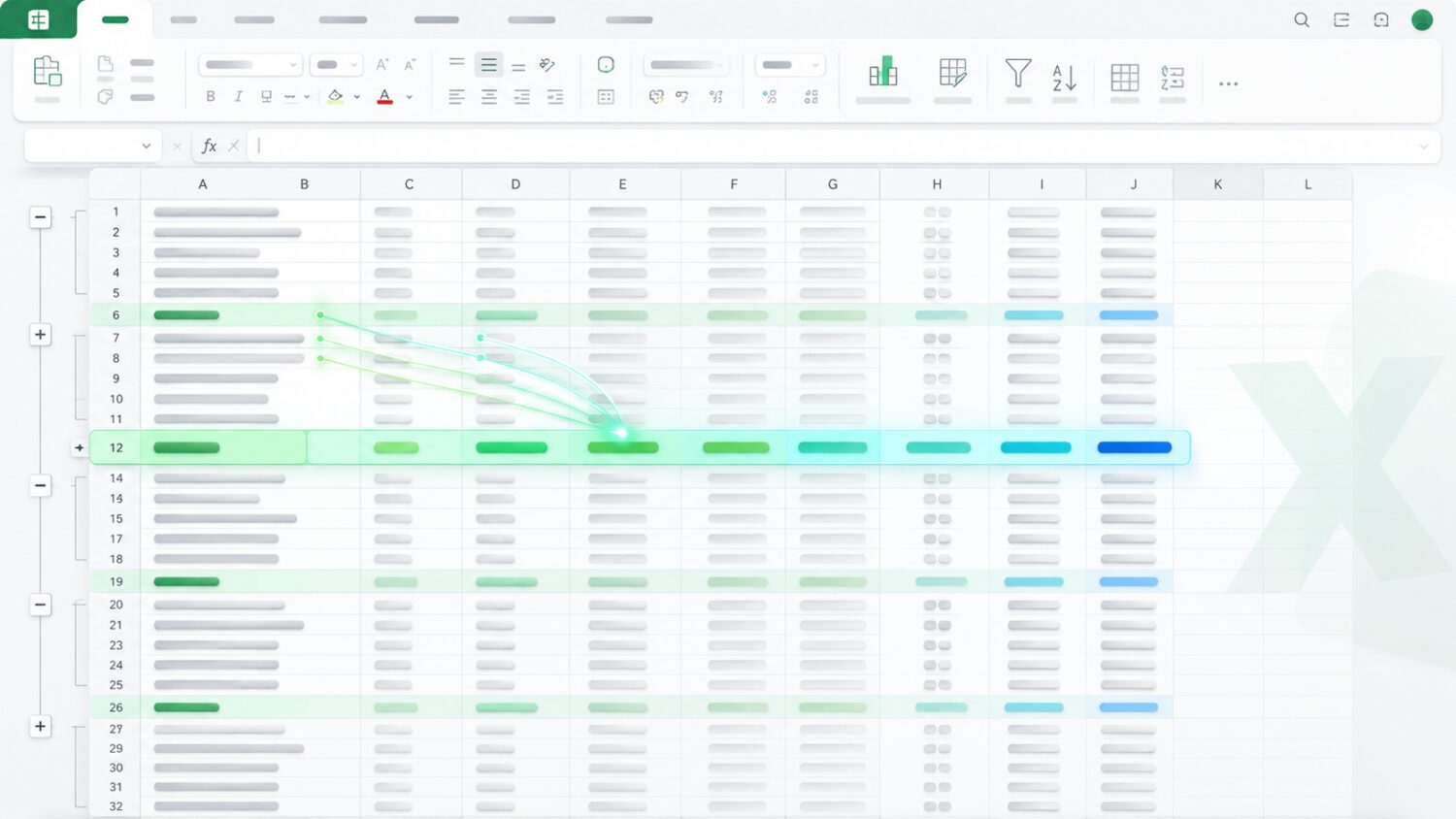Apply the red font color A
1456x819 pixels.
pyautogui.click(x=385, y=97)
